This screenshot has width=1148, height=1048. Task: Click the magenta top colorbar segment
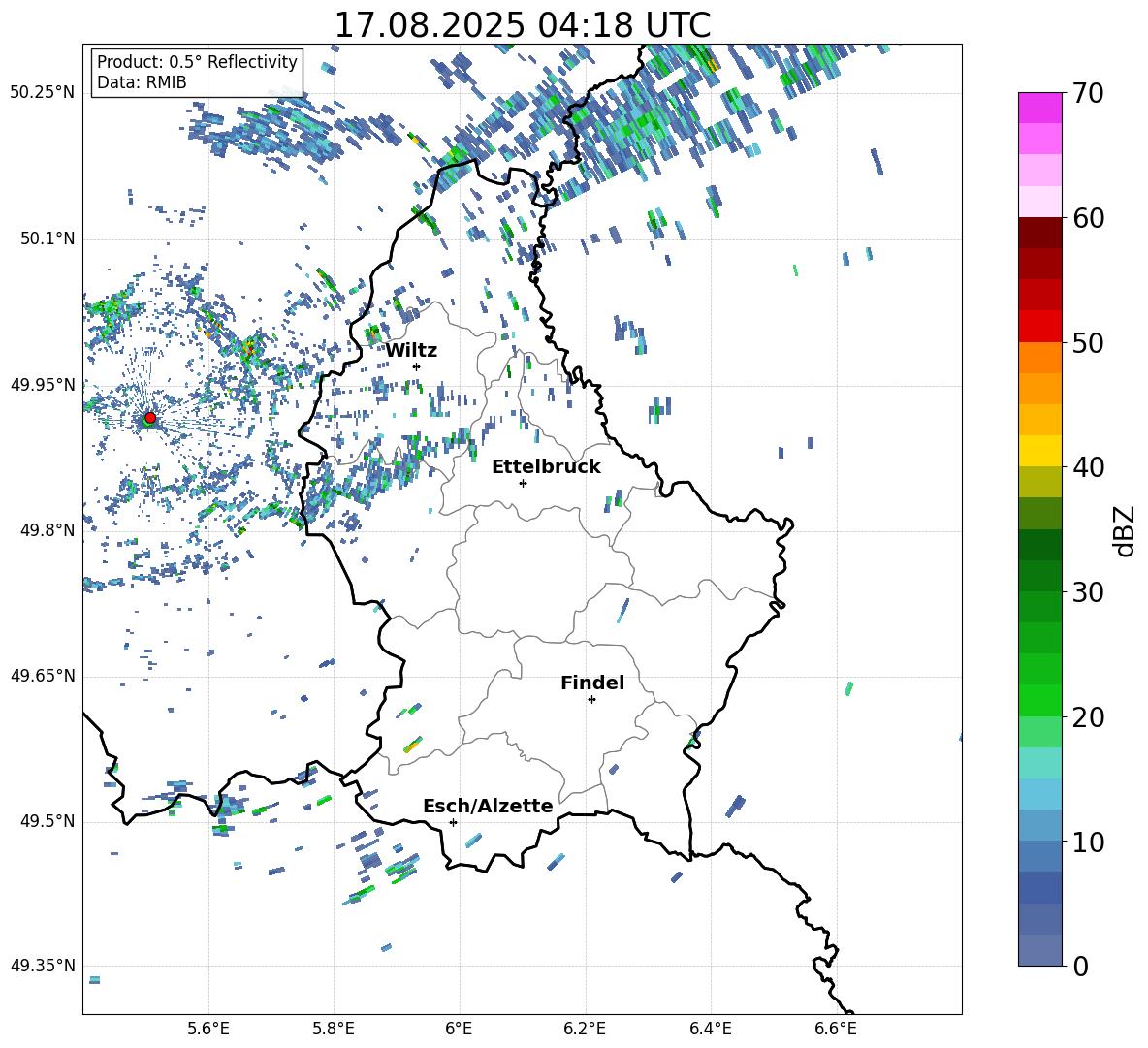tap(1039, 109)
